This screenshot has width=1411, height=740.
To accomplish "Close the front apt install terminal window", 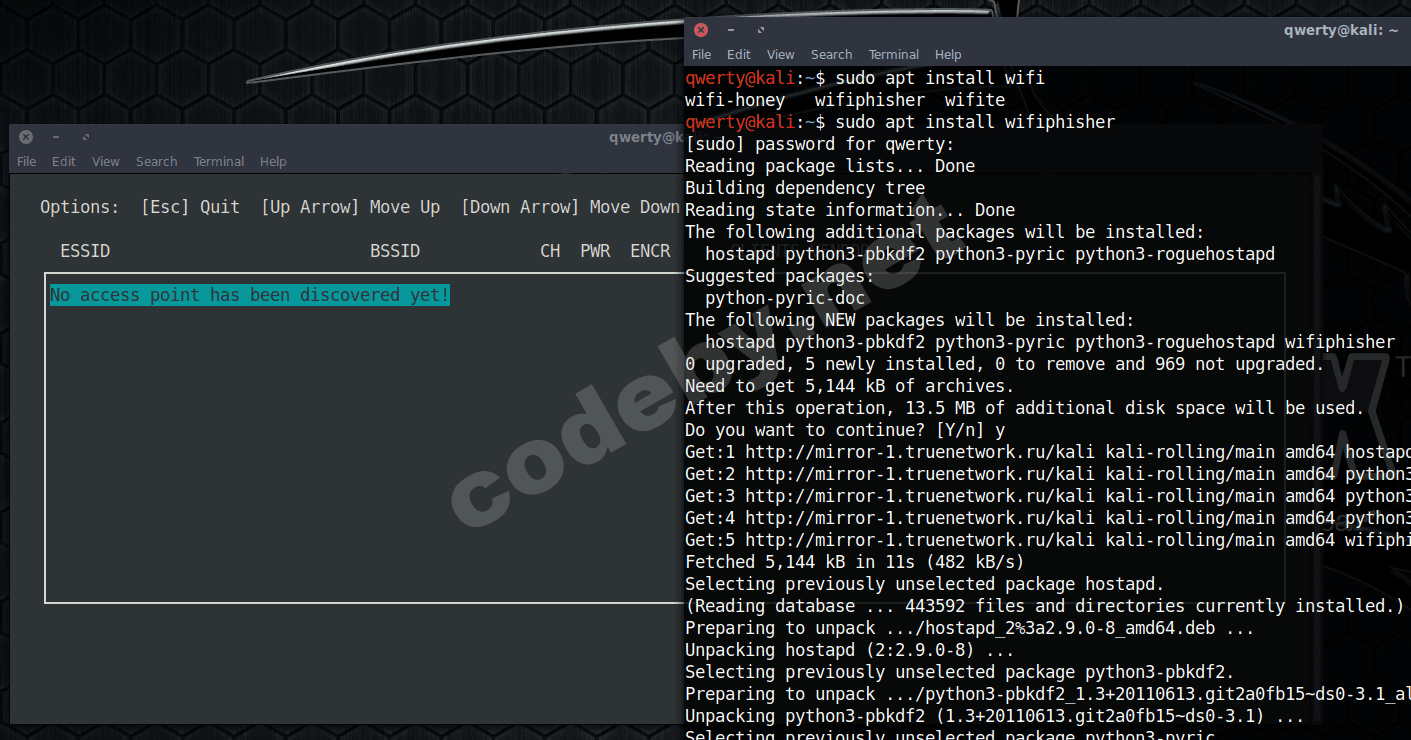I will (701, 30).
